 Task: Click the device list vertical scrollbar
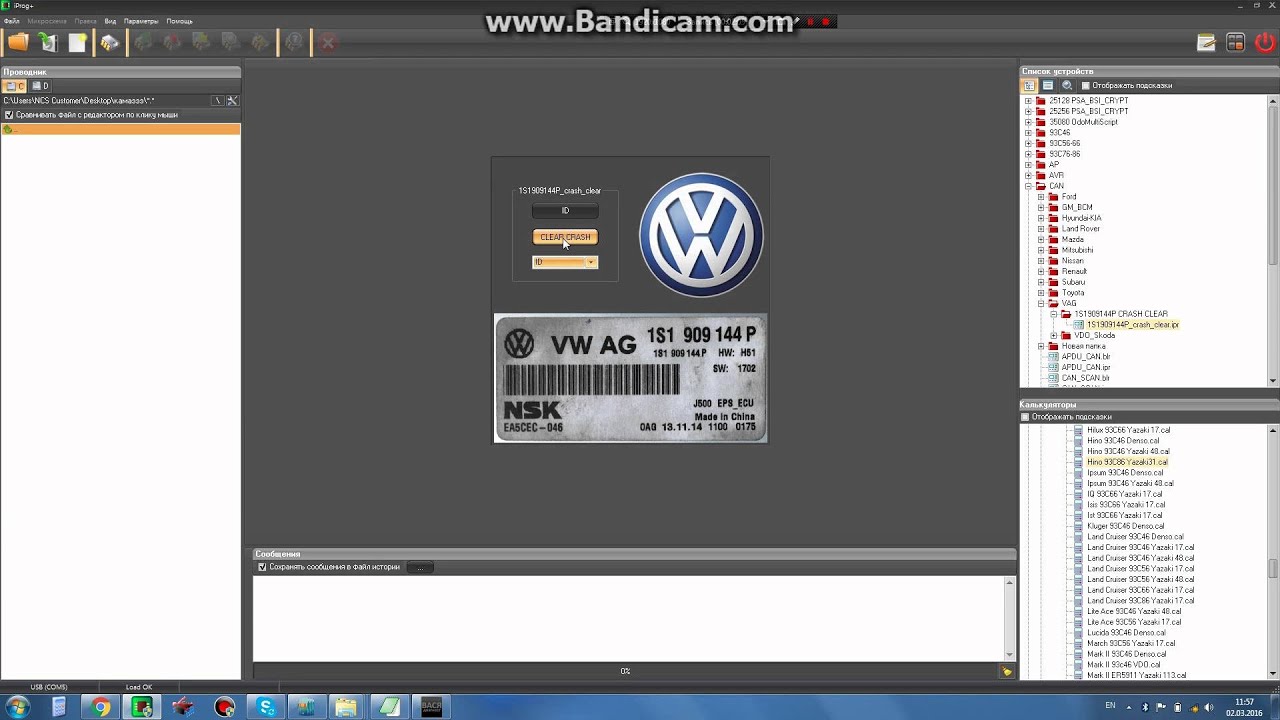pyautogui.click(x=1273, y=240)
